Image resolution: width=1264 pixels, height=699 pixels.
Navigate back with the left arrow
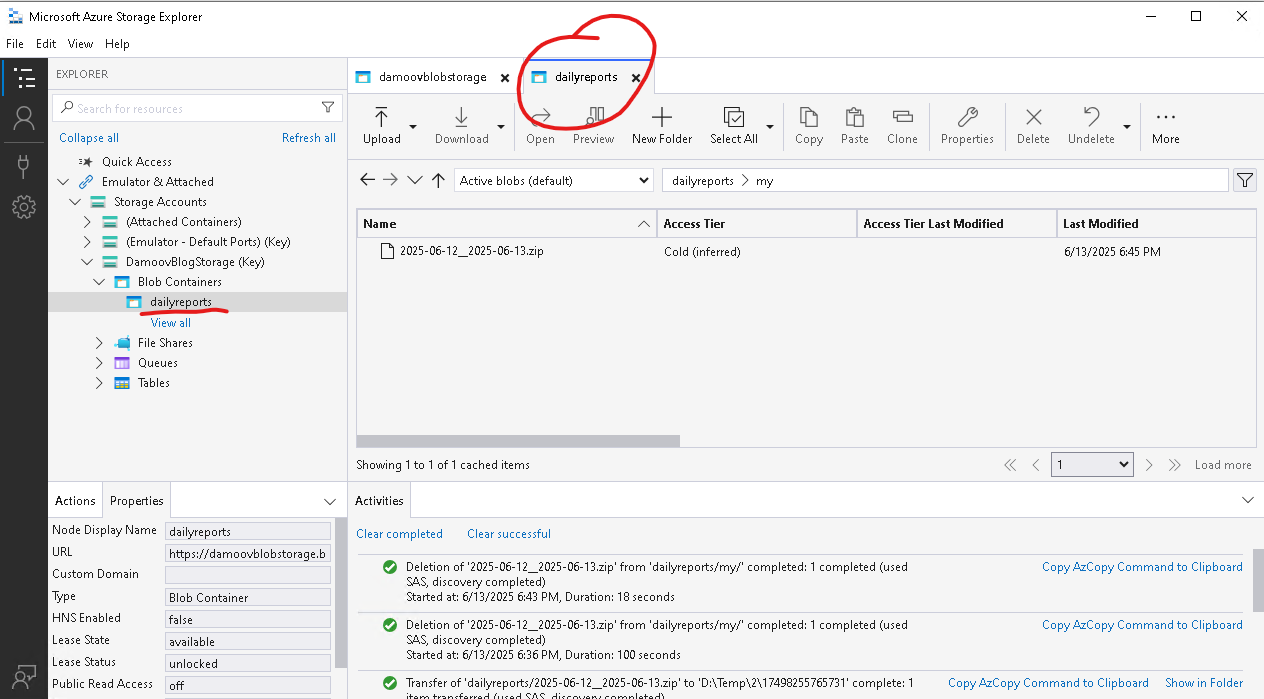coord(367,180)
